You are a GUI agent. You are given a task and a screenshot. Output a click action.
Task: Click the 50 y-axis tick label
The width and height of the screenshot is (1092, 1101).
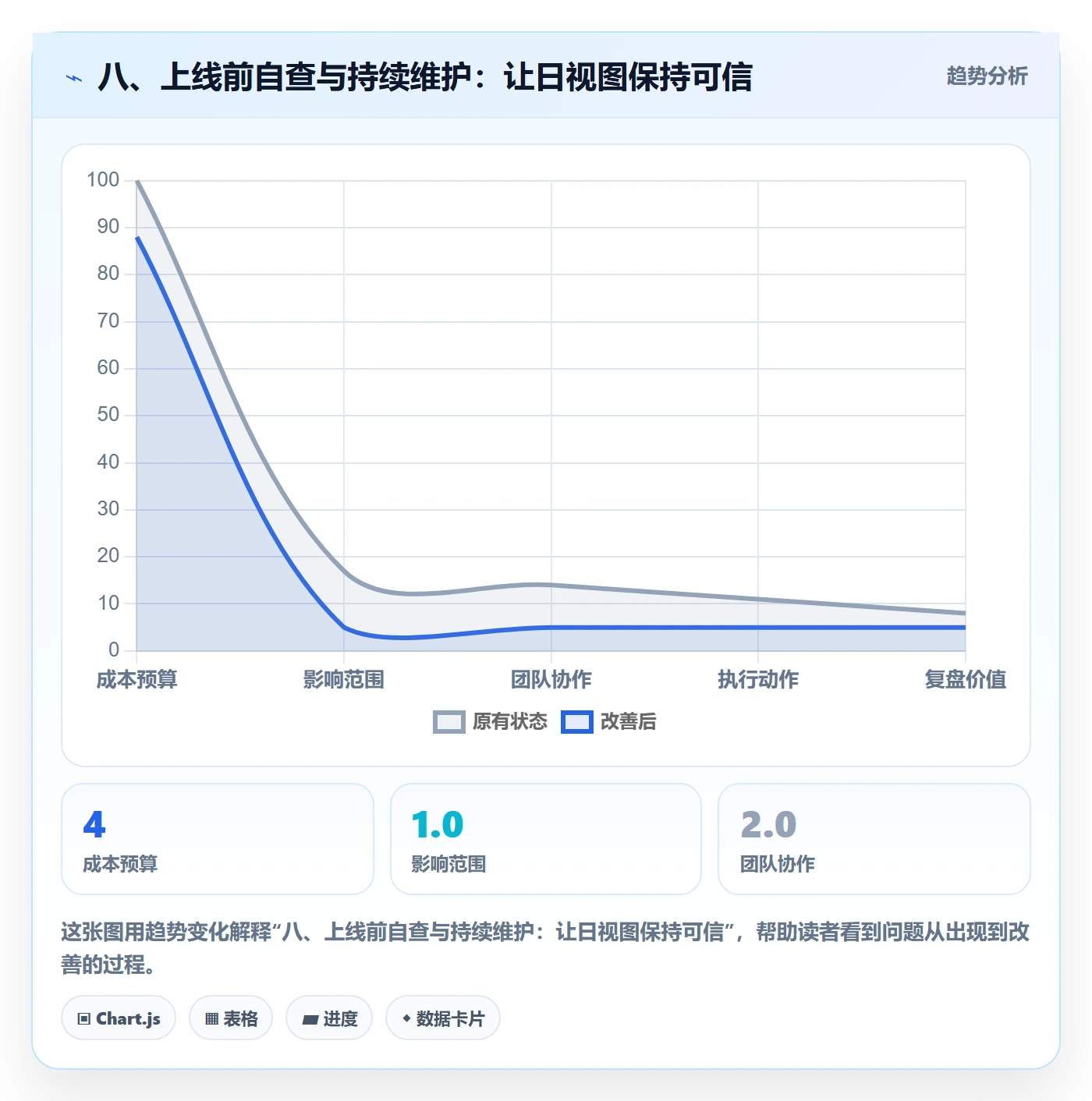[108, 415]
